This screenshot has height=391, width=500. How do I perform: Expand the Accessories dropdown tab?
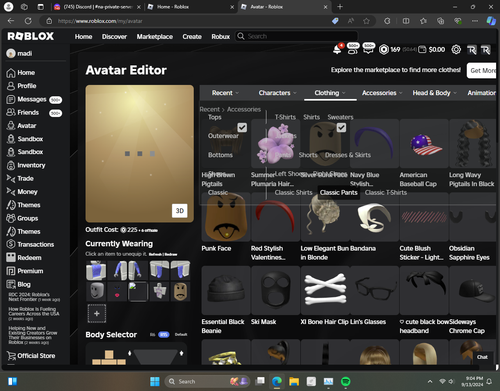[382, 93]
